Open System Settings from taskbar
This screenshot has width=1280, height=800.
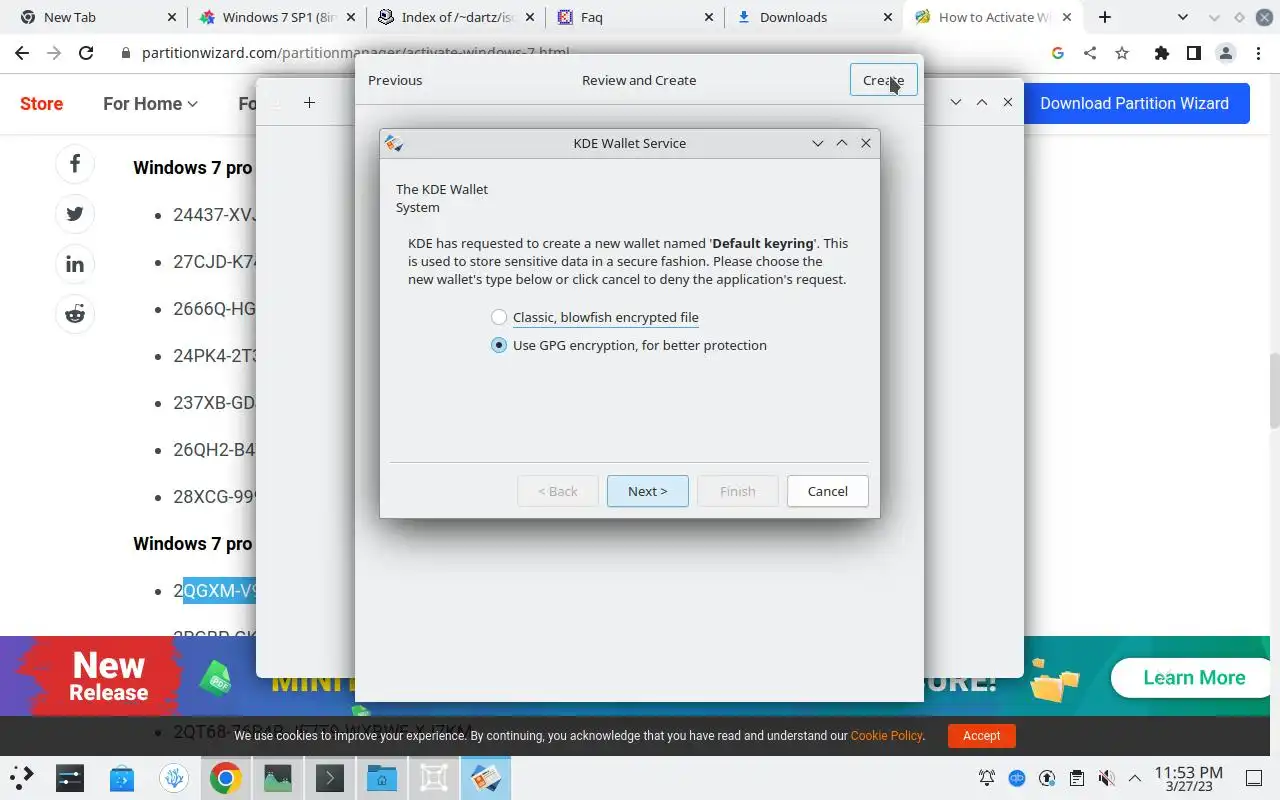tap(70, 777)
